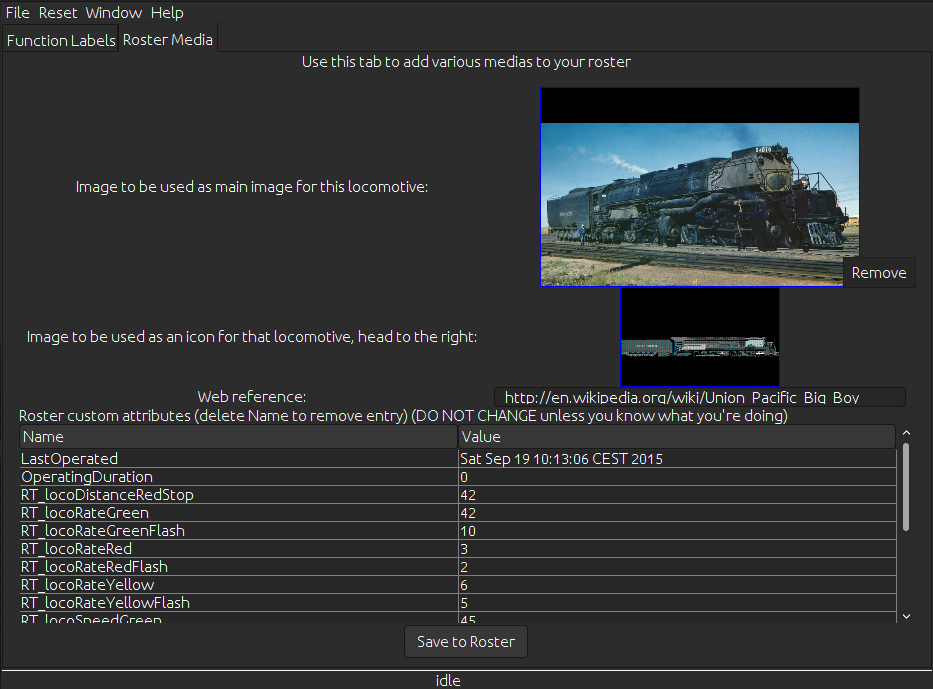This screenshot has width=933, height=689.
Task: Click the Web reference URL field
Action: click(x=699, y=397)
